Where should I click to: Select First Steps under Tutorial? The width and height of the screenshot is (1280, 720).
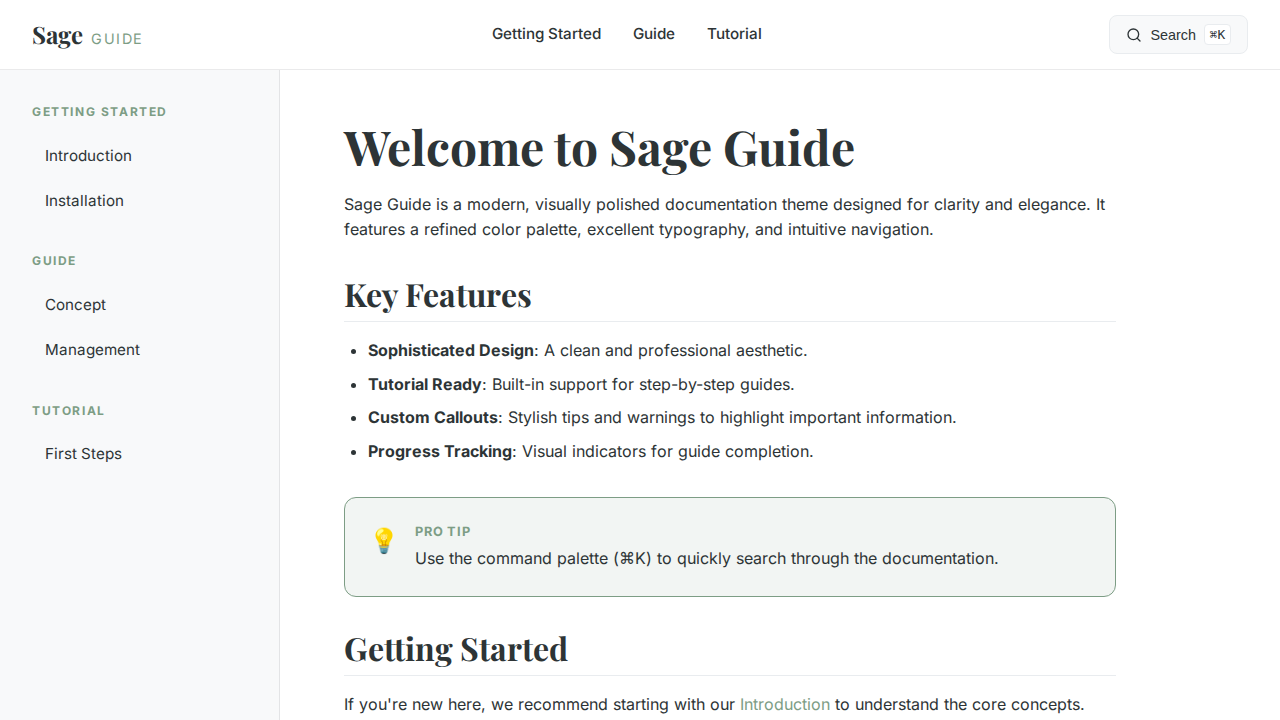(83, 454)
